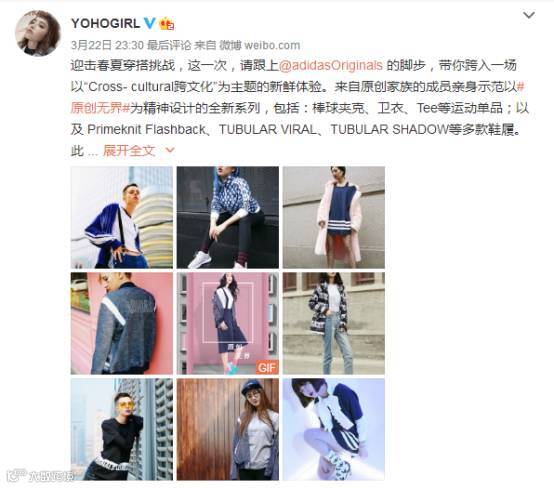Open photo of woman in light blue jeans
The height and width of the screenshot is (488, 554).
(334, 323)
